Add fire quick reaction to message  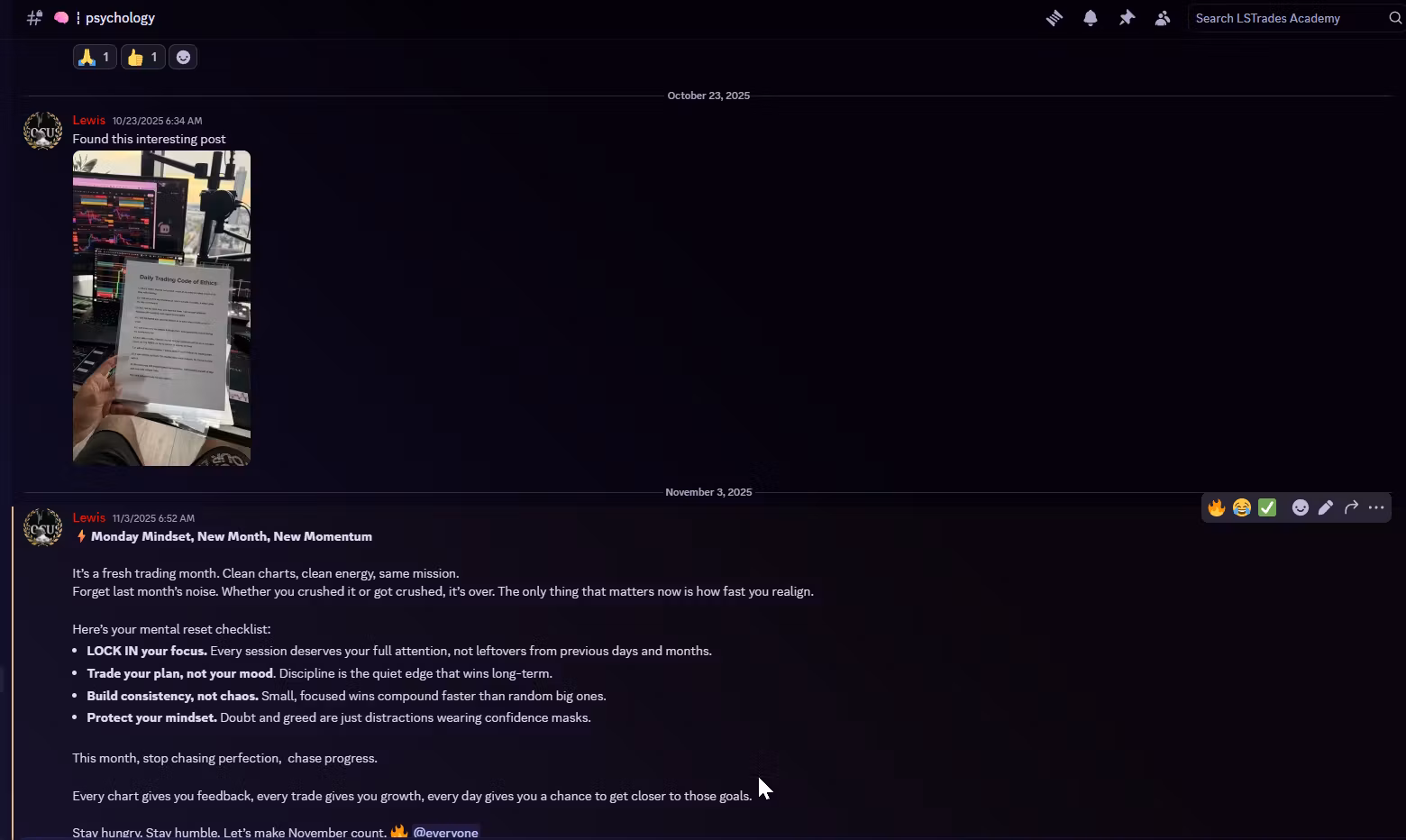coord(1217,507)
